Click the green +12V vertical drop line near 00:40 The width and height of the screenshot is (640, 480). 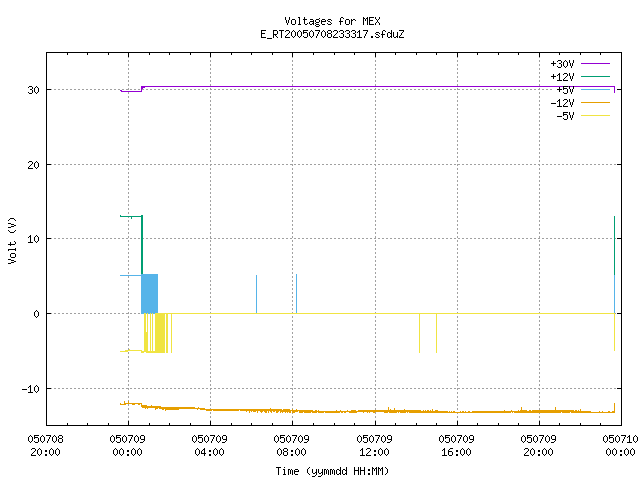142,245
